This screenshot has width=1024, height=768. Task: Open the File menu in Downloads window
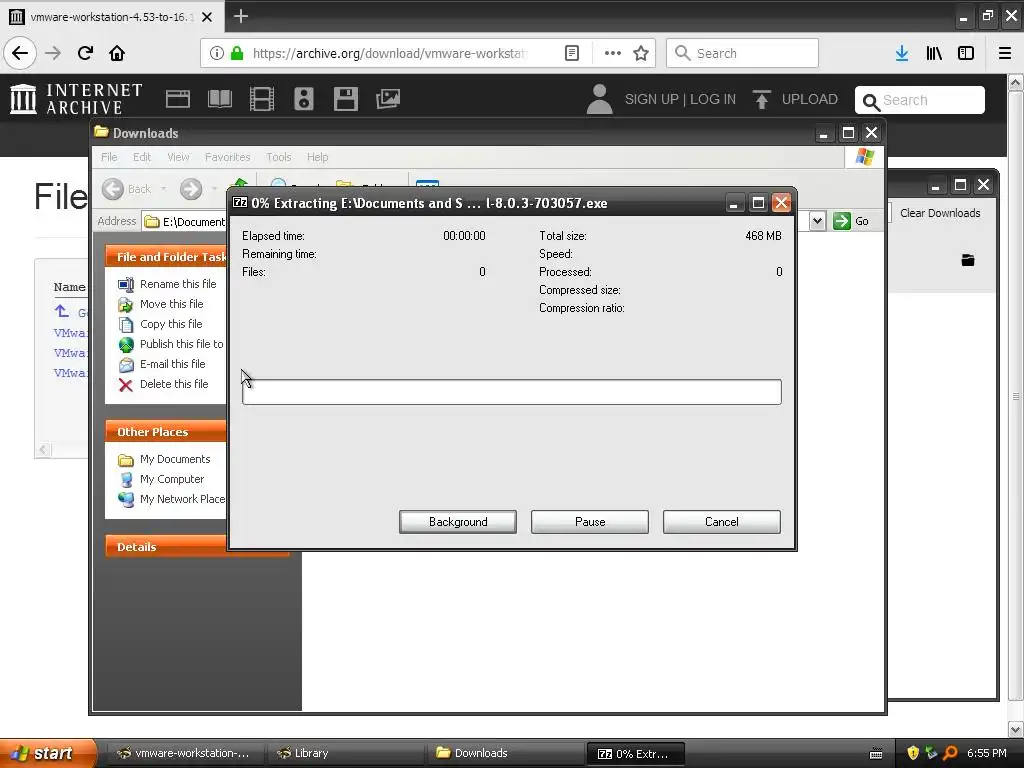(109, 157)
